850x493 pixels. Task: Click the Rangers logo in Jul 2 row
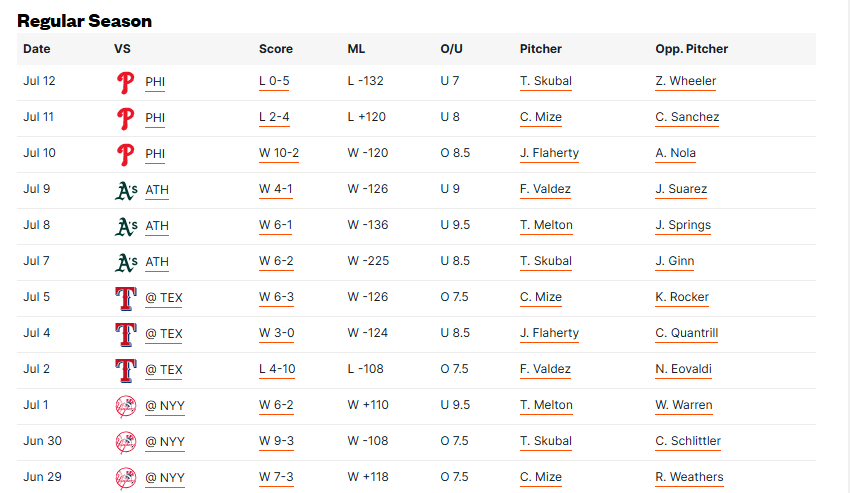pos(126,370)
